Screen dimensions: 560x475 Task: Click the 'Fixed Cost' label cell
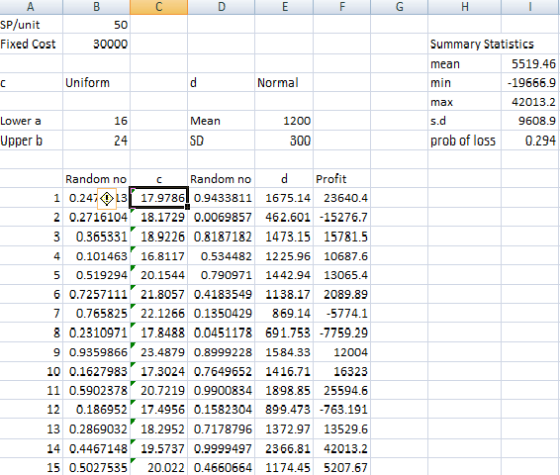point(31,44)
